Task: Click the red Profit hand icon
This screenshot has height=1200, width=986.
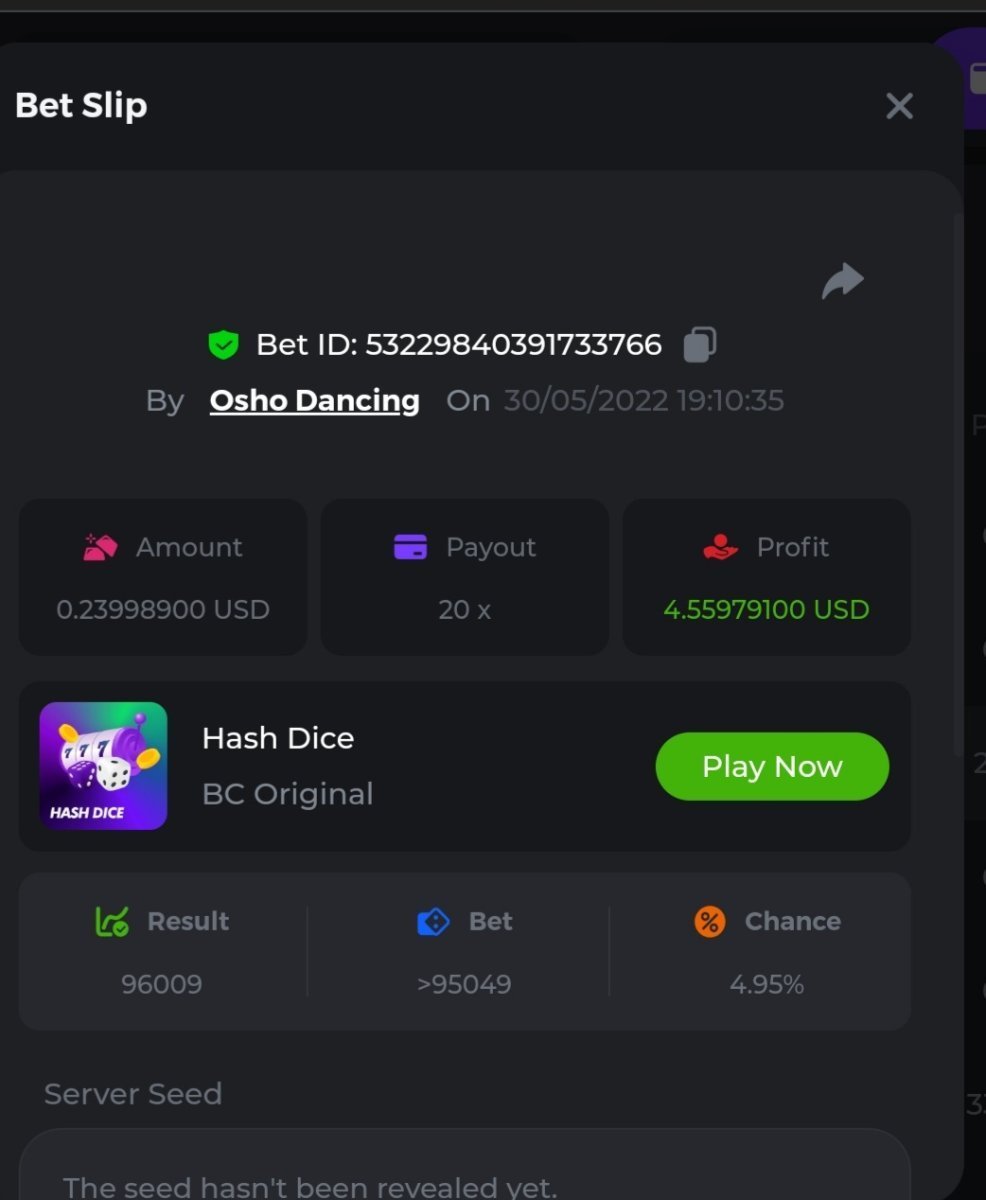Action: point(720,547)
